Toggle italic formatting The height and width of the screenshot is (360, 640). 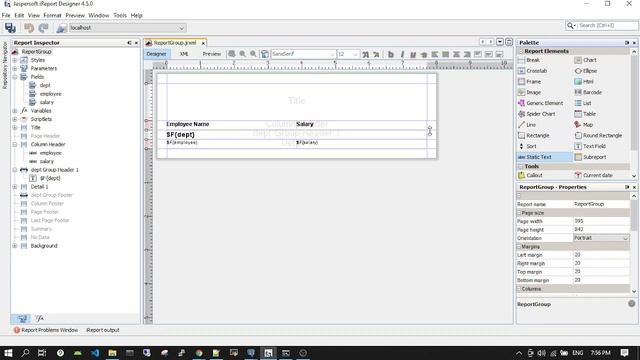pyautogui.click(x=402, y=54)
